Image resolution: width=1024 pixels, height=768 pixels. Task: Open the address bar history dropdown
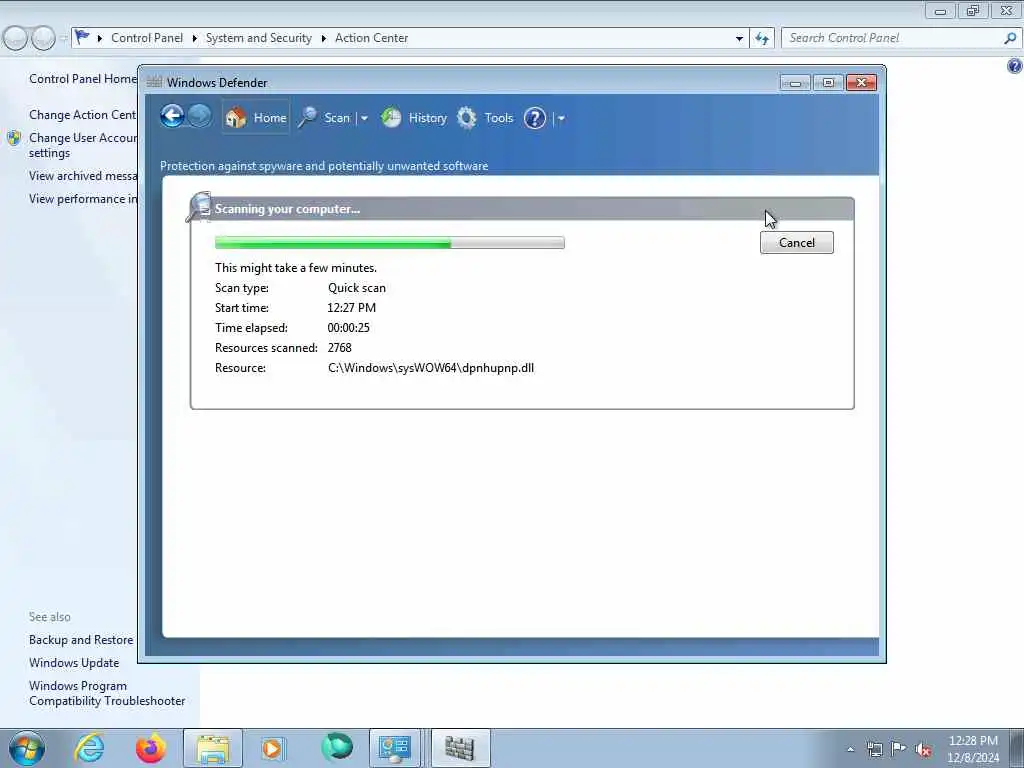tap(739, 39)
